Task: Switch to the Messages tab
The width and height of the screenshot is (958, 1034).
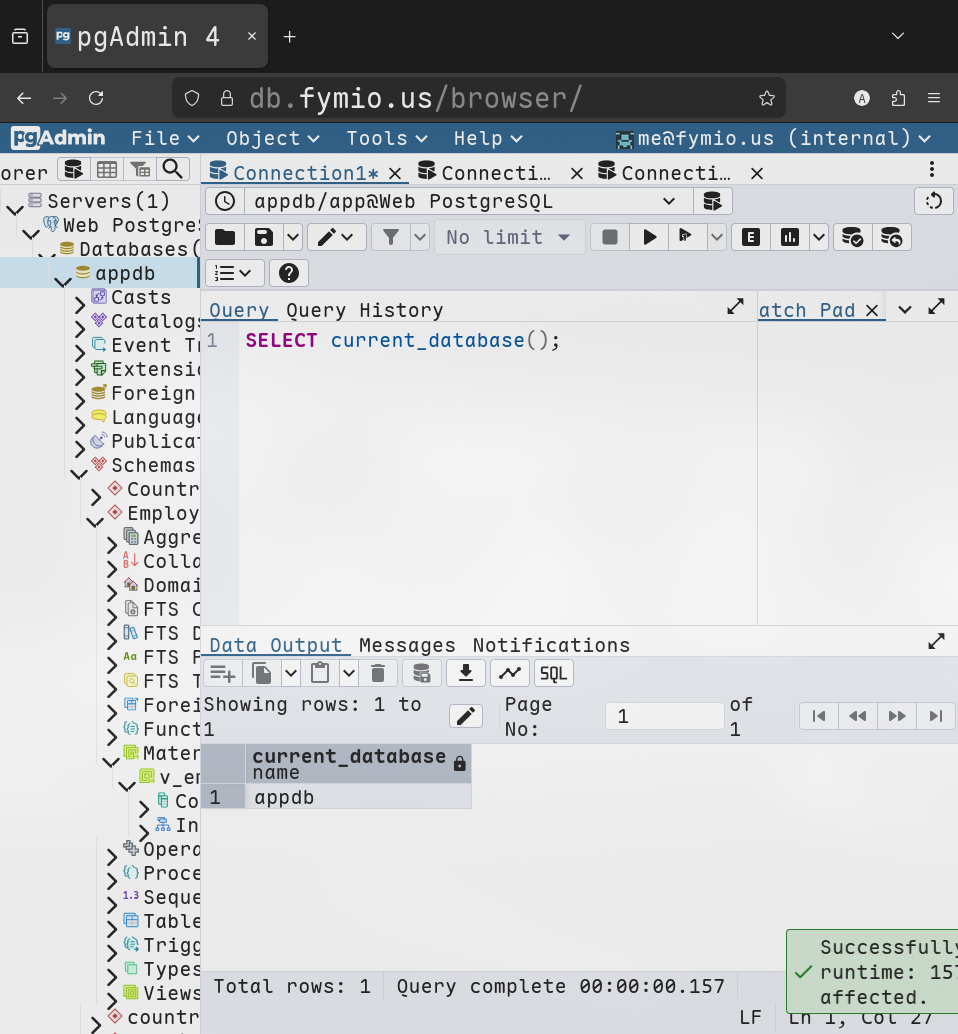Action: click(407, 645)
